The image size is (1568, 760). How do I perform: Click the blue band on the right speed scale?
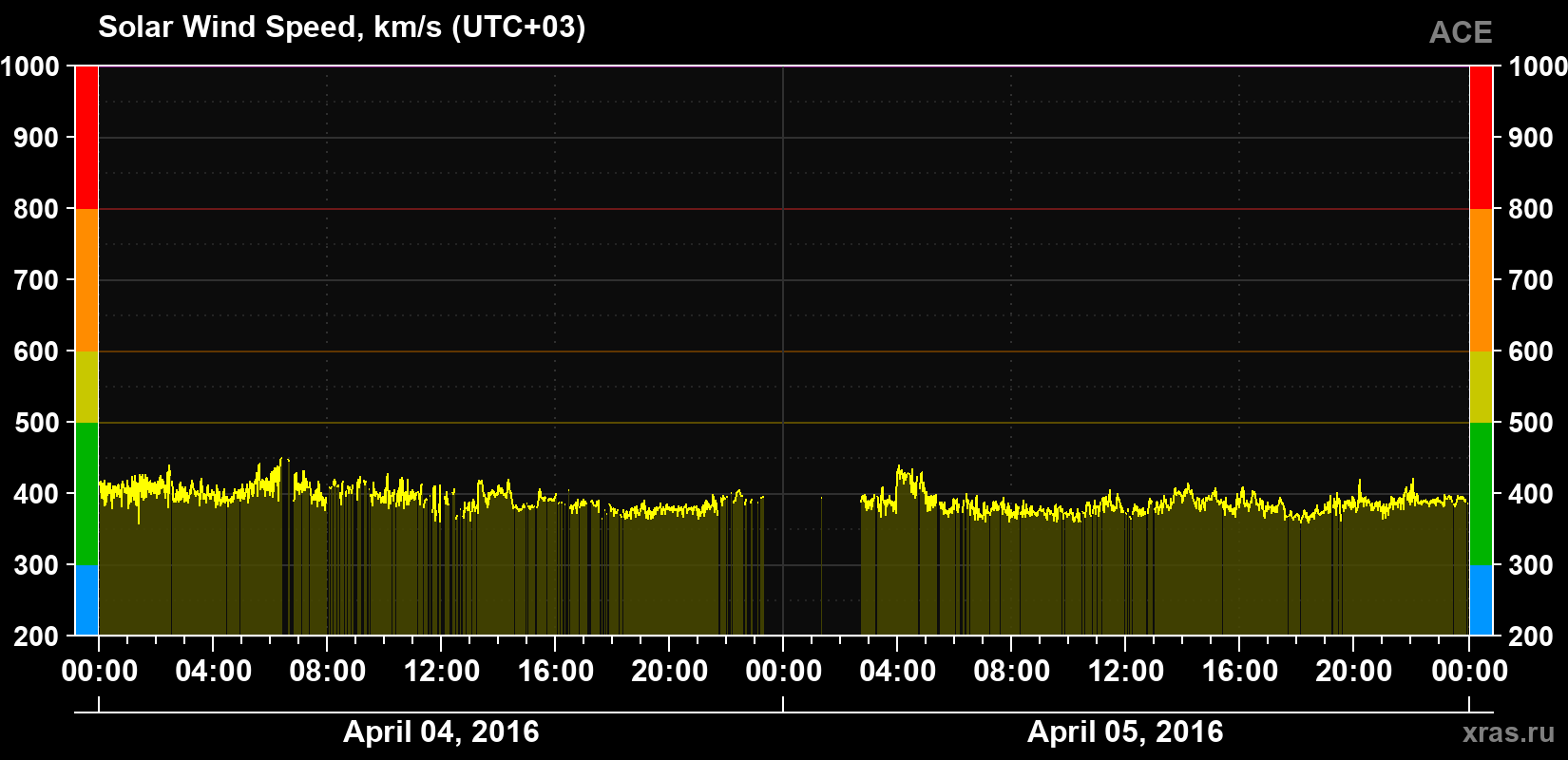coord(1481,600)
